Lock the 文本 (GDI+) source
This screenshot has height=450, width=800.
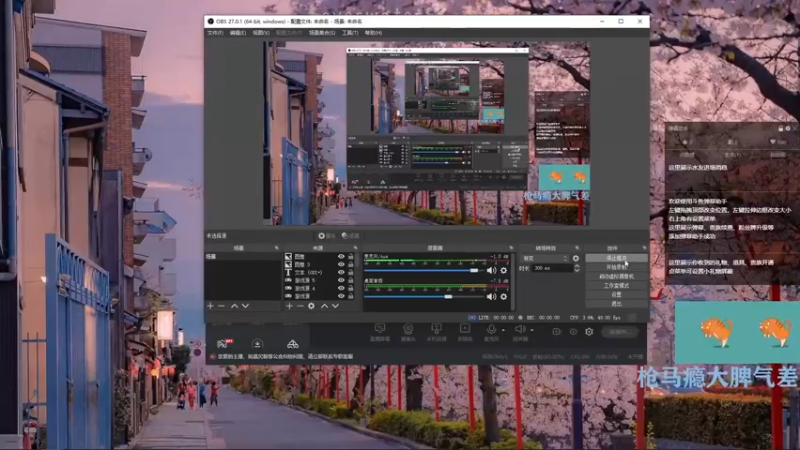pos(351,272)
